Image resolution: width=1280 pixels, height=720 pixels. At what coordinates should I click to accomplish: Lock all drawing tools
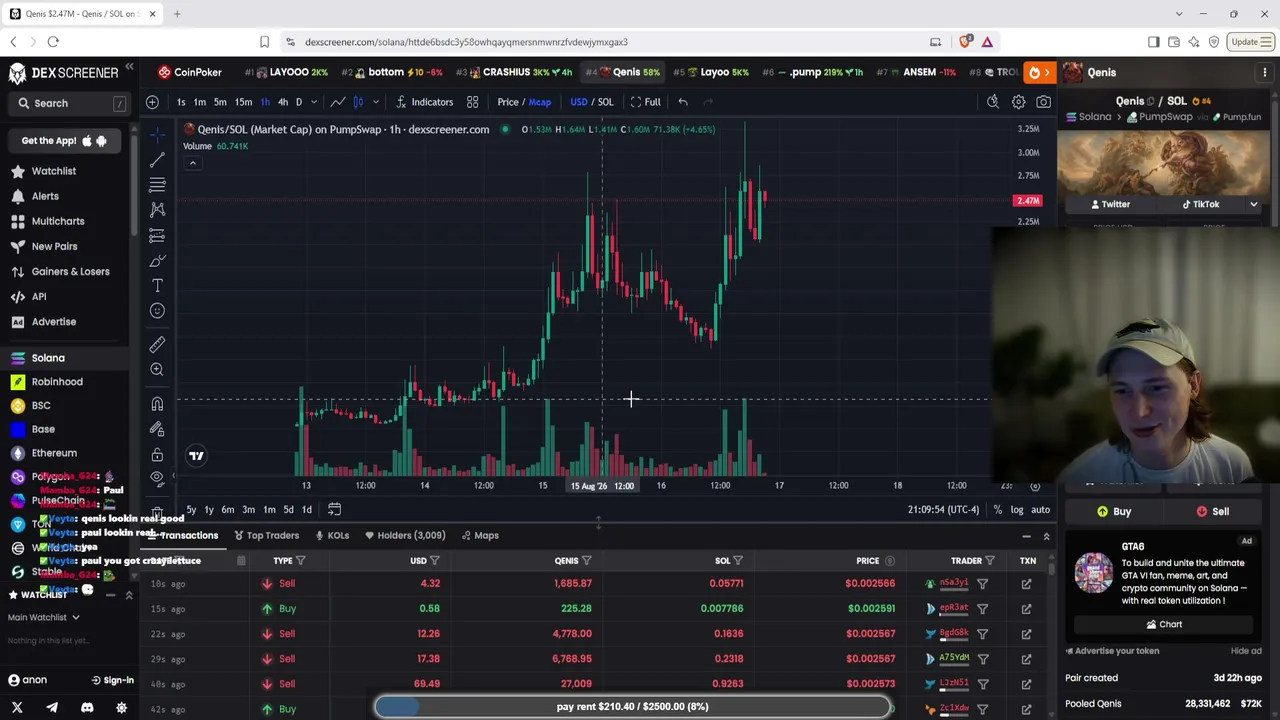pos(157,454)
